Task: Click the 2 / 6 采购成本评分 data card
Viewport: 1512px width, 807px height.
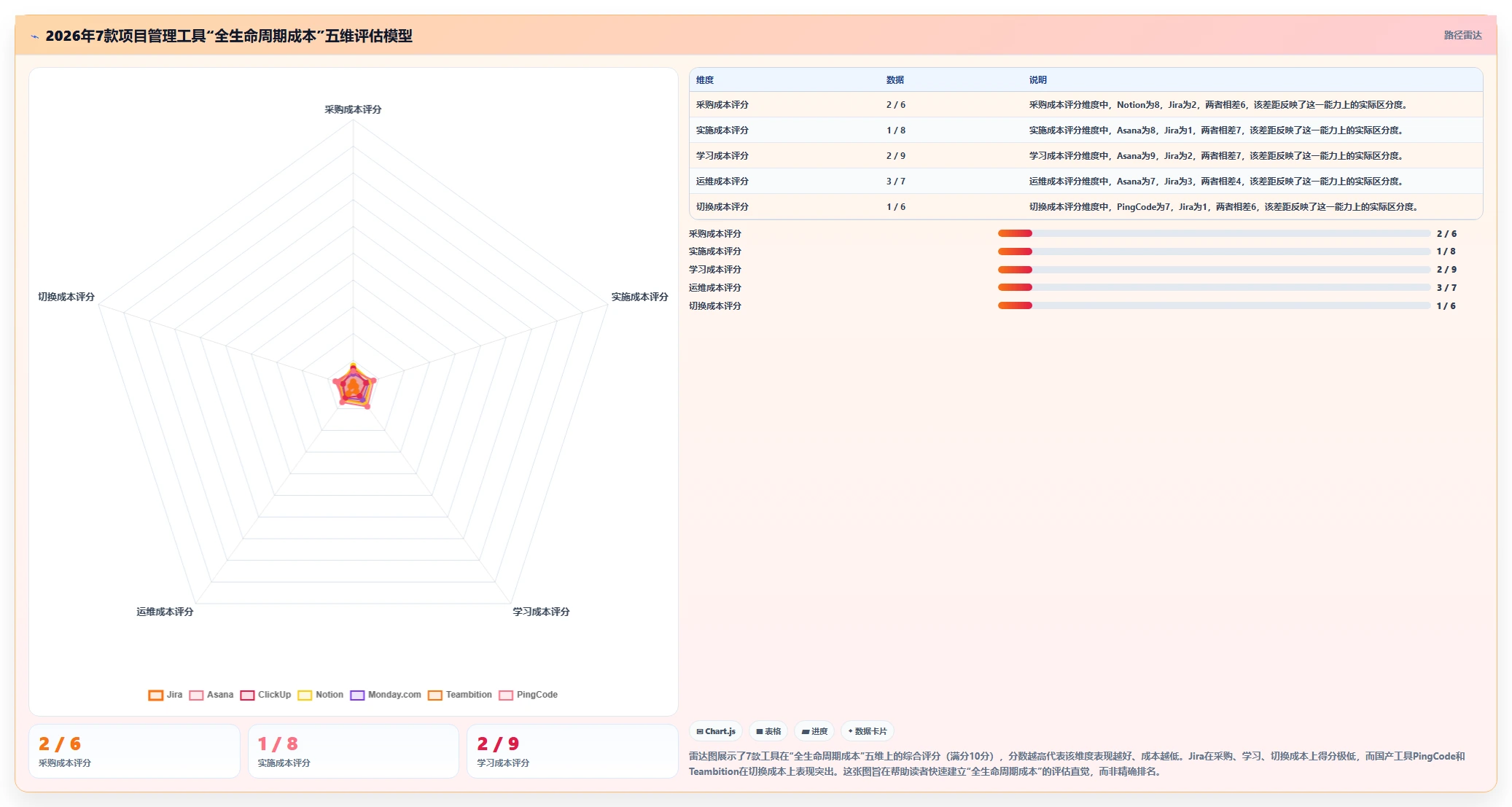Action: tap(134, 751)
